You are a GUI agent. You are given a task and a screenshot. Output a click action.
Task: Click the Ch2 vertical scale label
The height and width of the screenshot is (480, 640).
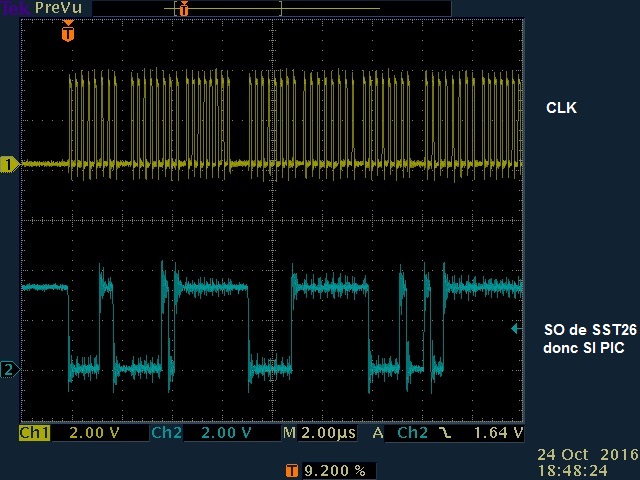pyautogui.click(x=167, y=433)
